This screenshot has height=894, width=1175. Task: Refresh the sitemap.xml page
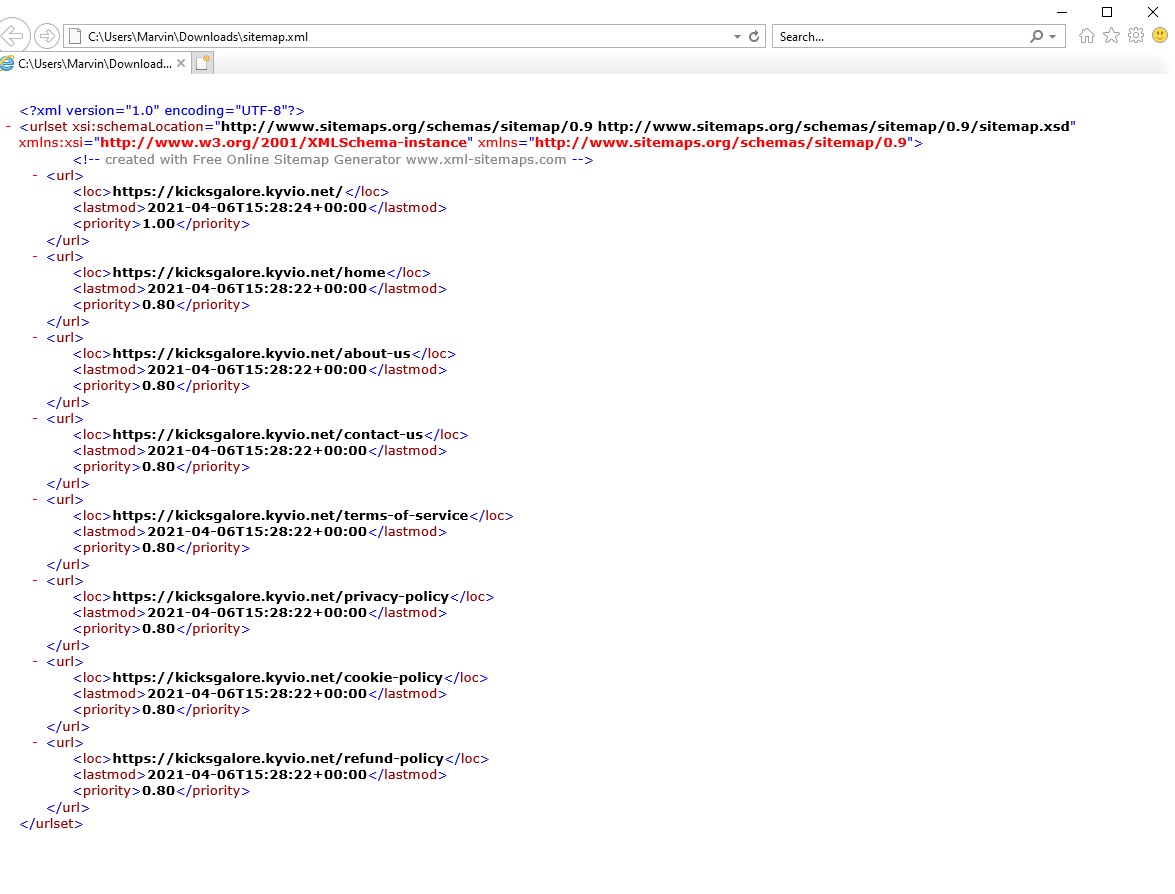[754, 36]
